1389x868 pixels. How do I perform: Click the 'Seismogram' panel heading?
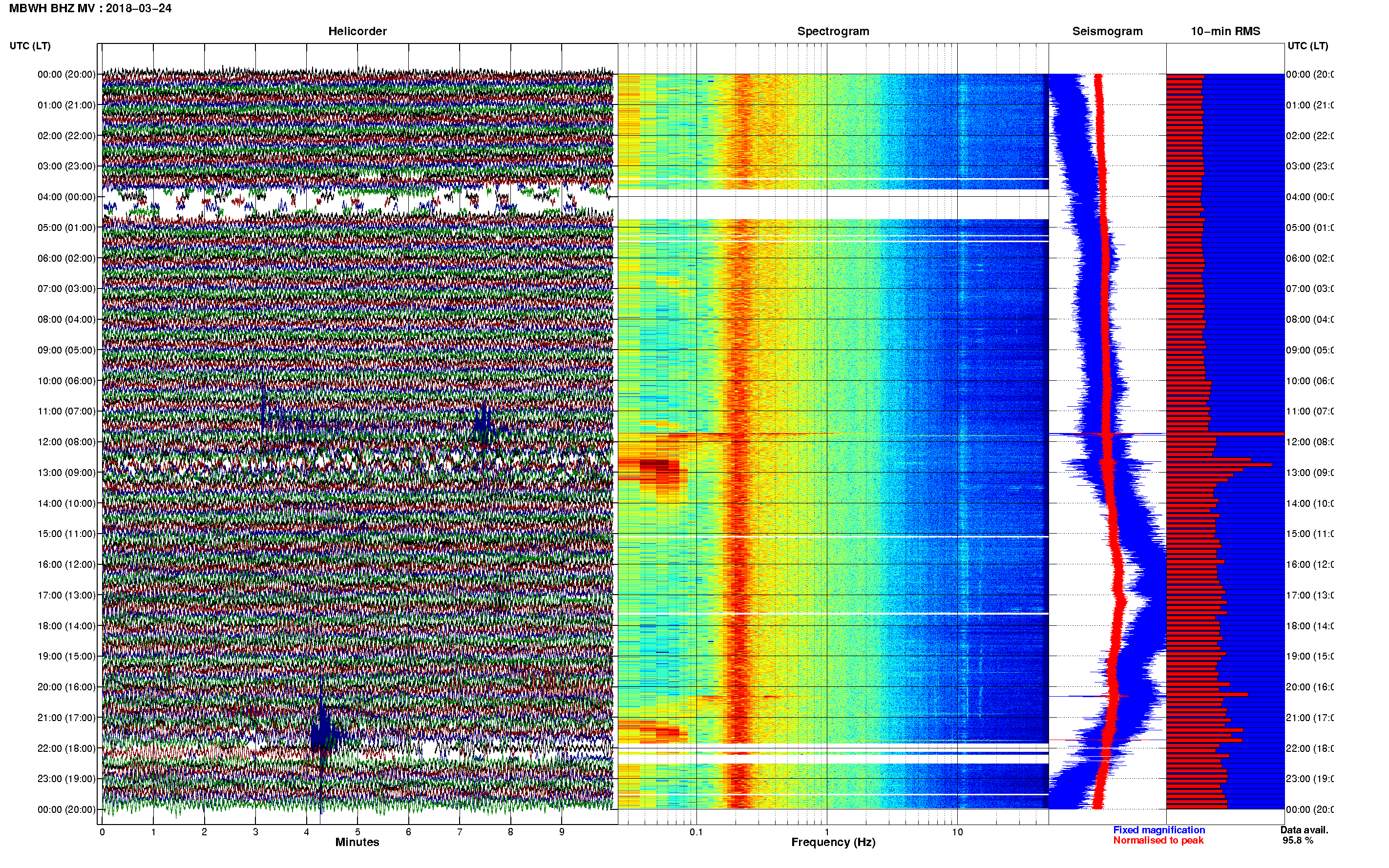coord(1107,32)
